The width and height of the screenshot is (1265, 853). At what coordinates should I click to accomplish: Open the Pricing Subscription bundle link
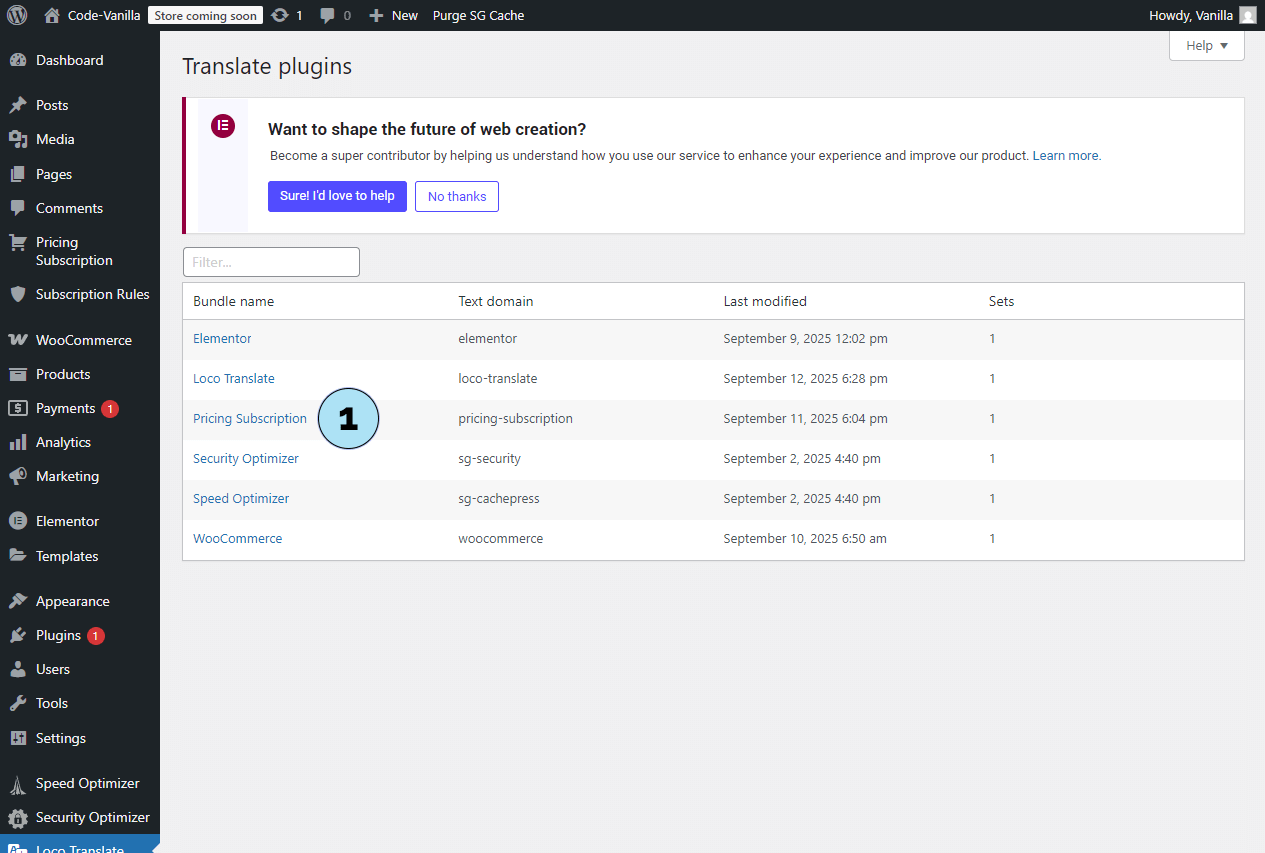point(250,419)
